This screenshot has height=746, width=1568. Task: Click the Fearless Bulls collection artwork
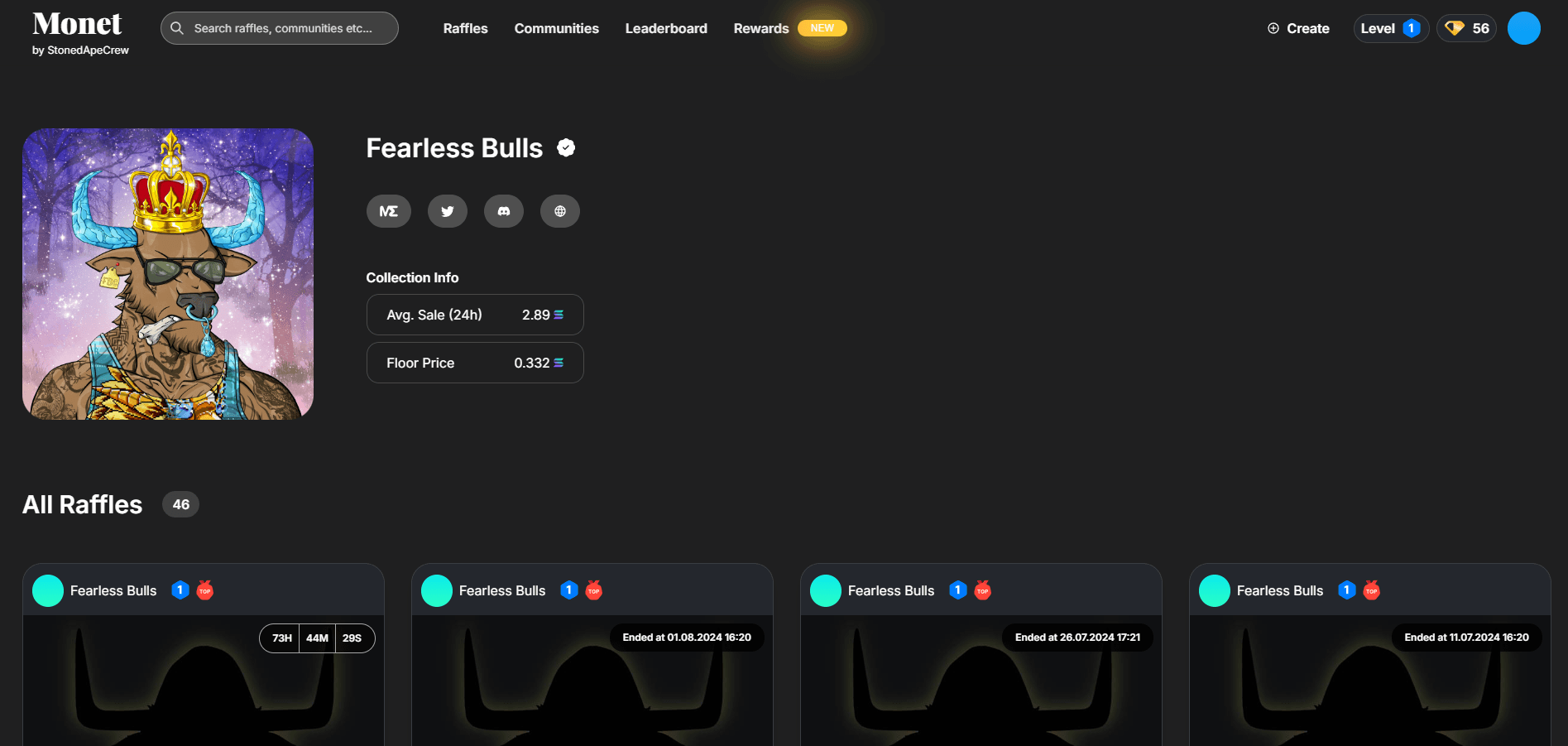point(168,274)
